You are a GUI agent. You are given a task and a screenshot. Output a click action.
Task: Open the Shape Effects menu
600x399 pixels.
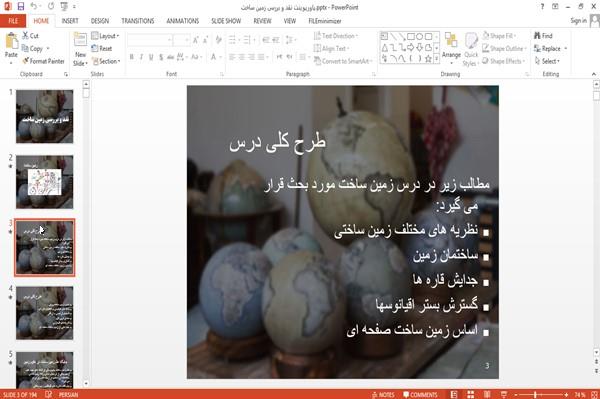[x=504, y=61]
